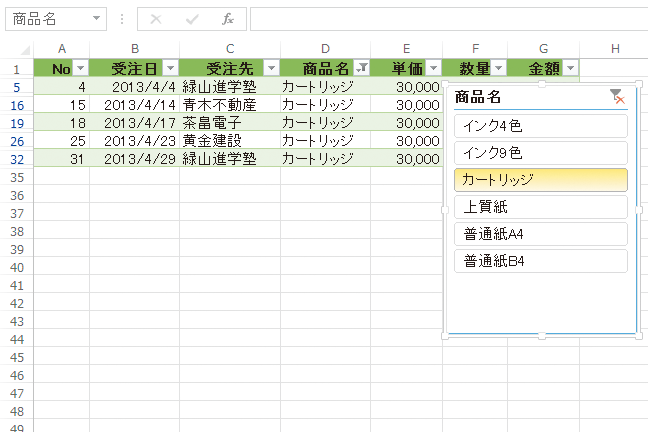The width and height of the screenshot is (648, 432).
Task: Click cell containing 黄金建設
Action: pyautogui.click(x=230, y=141)
